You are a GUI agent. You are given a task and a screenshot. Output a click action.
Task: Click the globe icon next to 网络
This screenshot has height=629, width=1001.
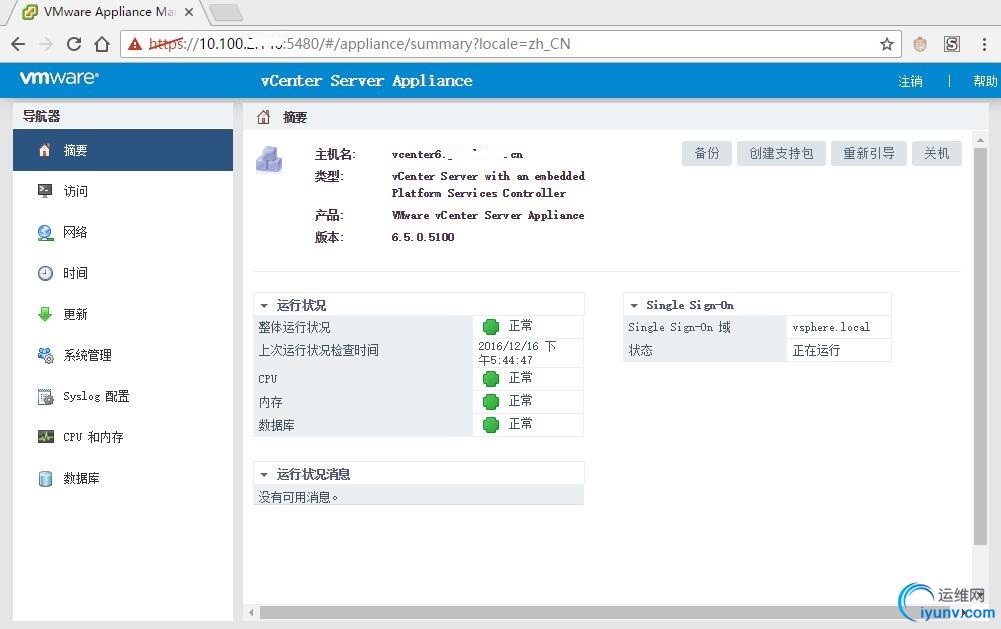[x=45, y=232]
